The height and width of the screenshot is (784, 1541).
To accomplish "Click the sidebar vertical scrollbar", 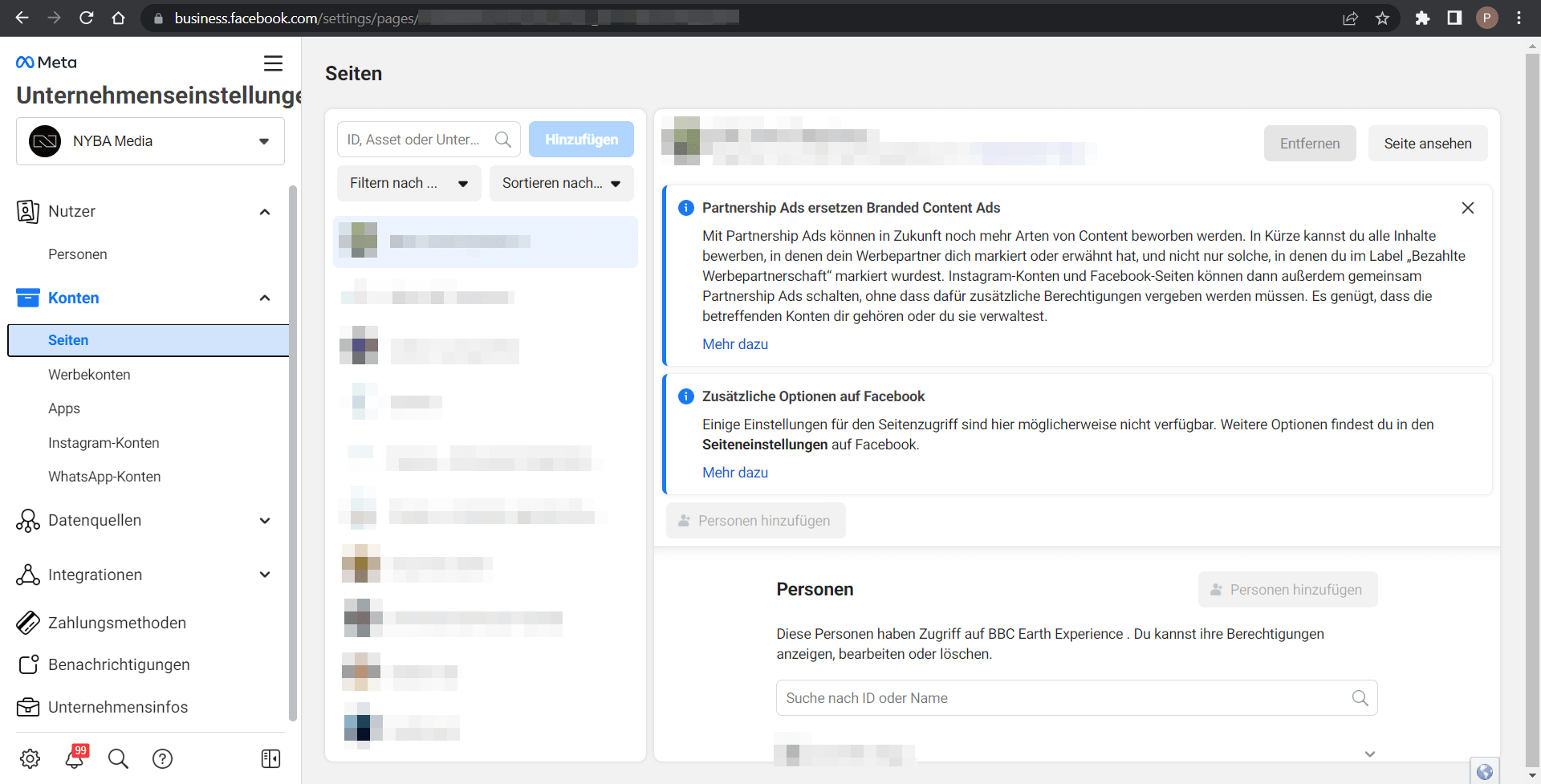I will coord(293,453).
